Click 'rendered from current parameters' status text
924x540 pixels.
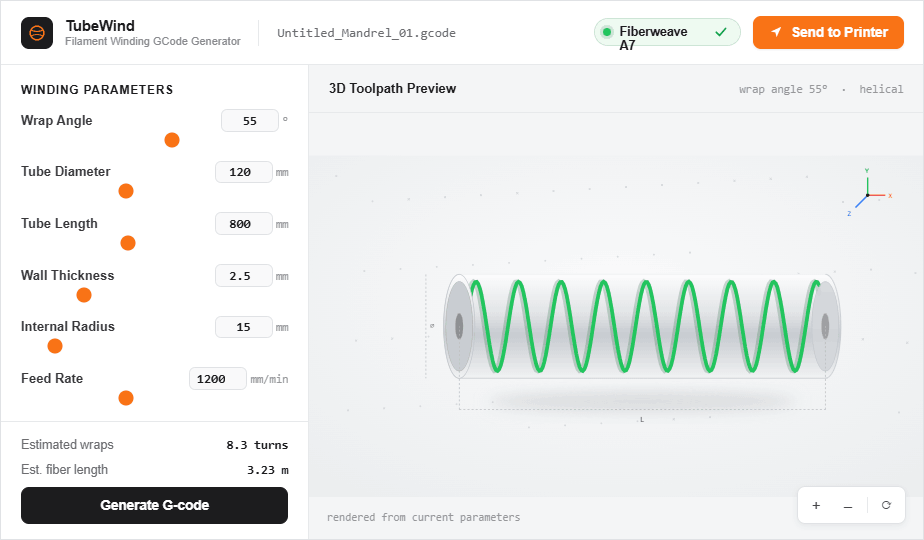coord(424,517)
